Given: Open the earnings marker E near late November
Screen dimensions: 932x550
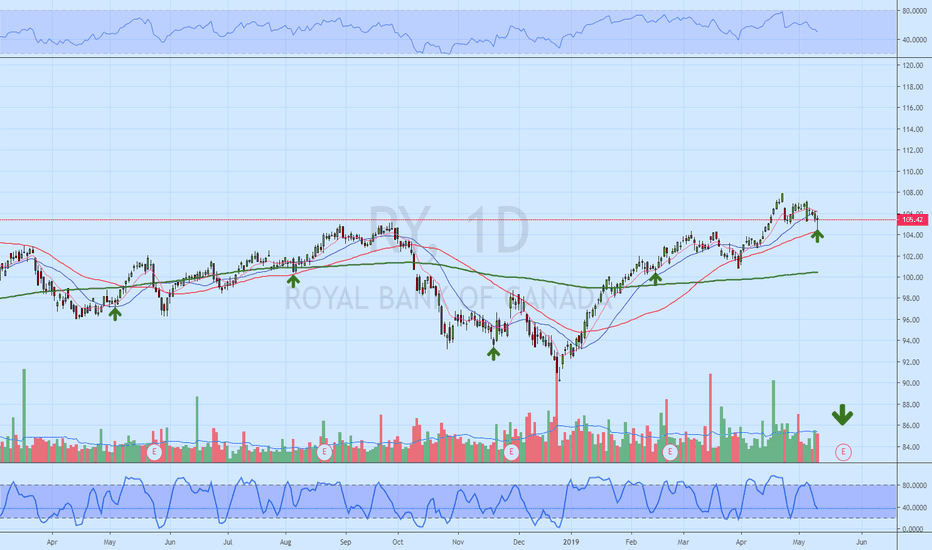Looking at the screenshot, I should click(511, 452).
